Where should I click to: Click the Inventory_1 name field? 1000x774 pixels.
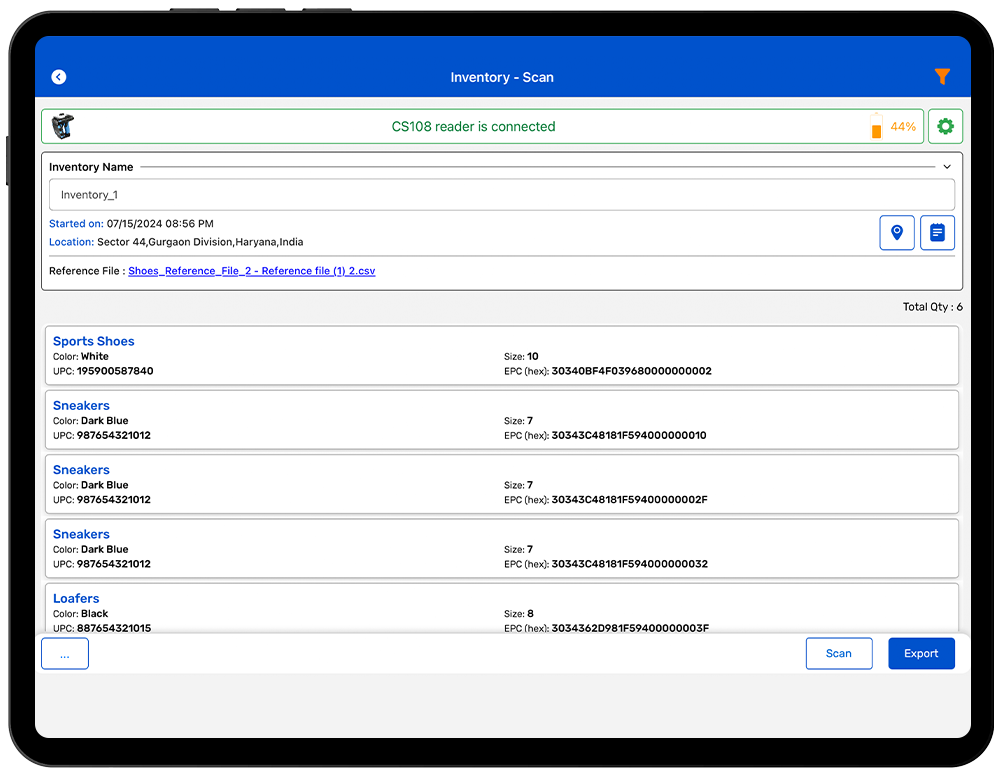coord(501,195)
